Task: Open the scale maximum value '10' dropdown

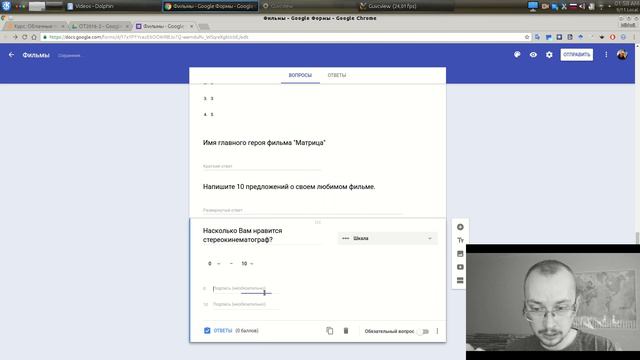Action: [247, 264]
